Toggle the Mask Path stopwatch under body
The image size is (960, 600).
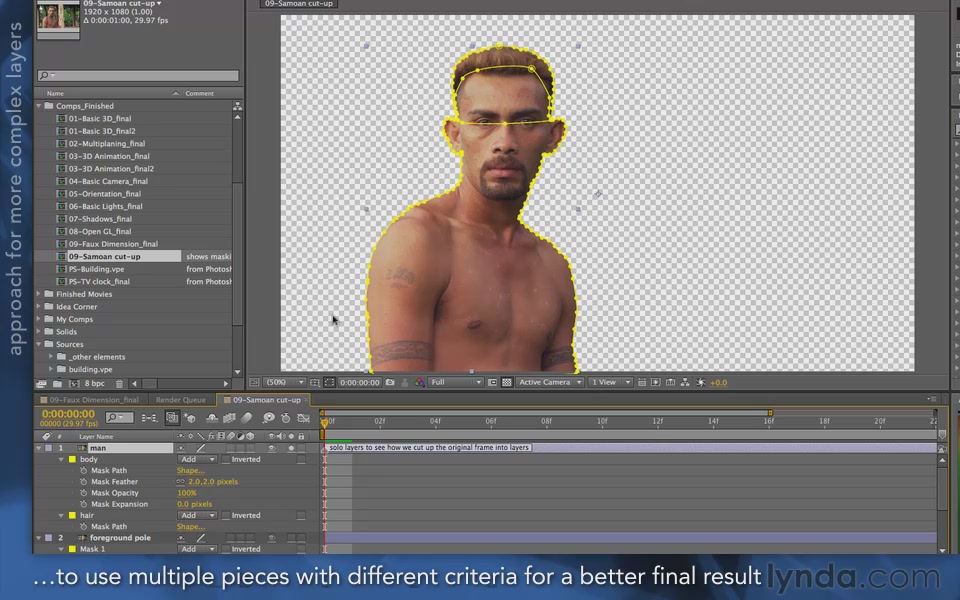tap(83, 471)
